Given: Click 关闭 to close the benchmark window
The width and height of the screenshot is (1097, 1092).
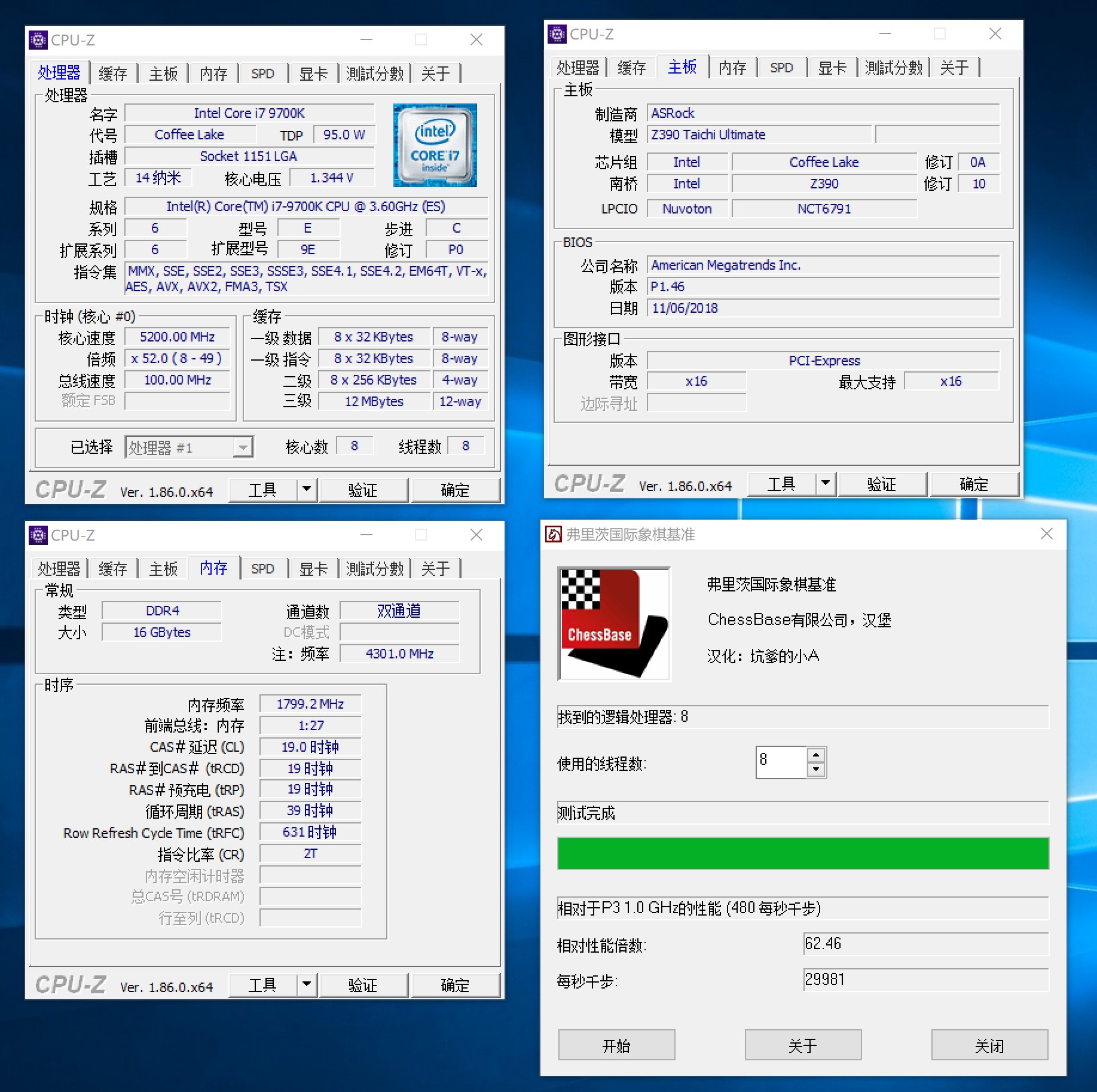Looking at the screenshot, I should pos(989,1045).
